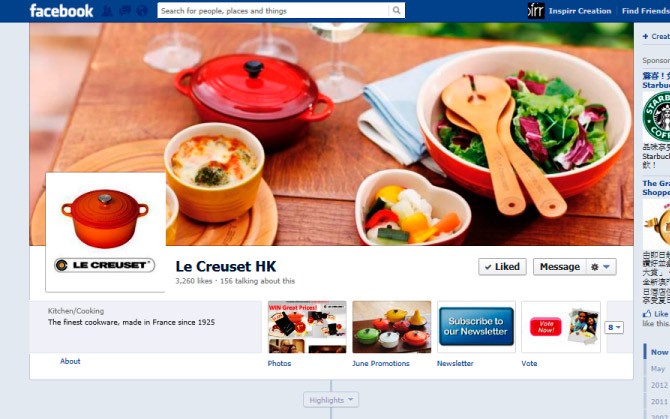
Task: Expand the Highlights dropdown
Action: pos(331,400)
